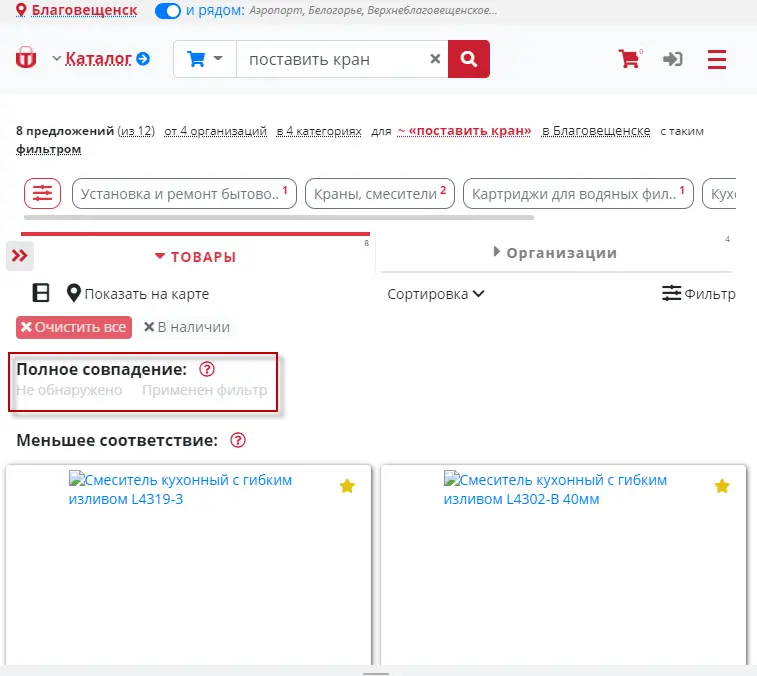The height and width of the screenshot is (676, 757).
Task: Open the blue cart search-type dropdown
Action: point(205,59)
